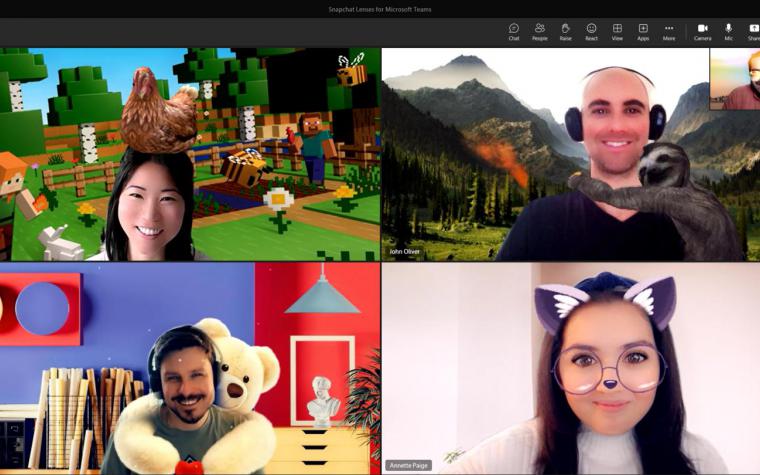Mute the Mic
Image resolution: width=760 pixels, height=475 pixels.
coord(728,32)
